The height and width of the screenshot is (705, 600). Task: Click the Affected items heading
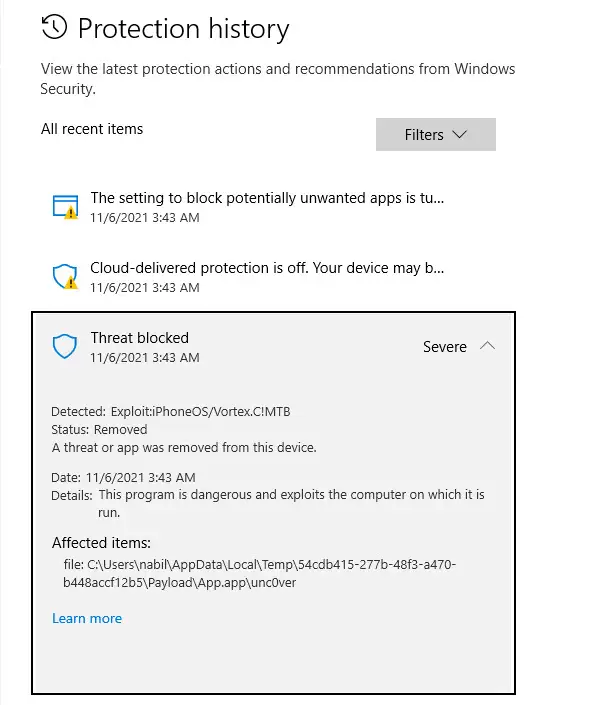(101, 543)
